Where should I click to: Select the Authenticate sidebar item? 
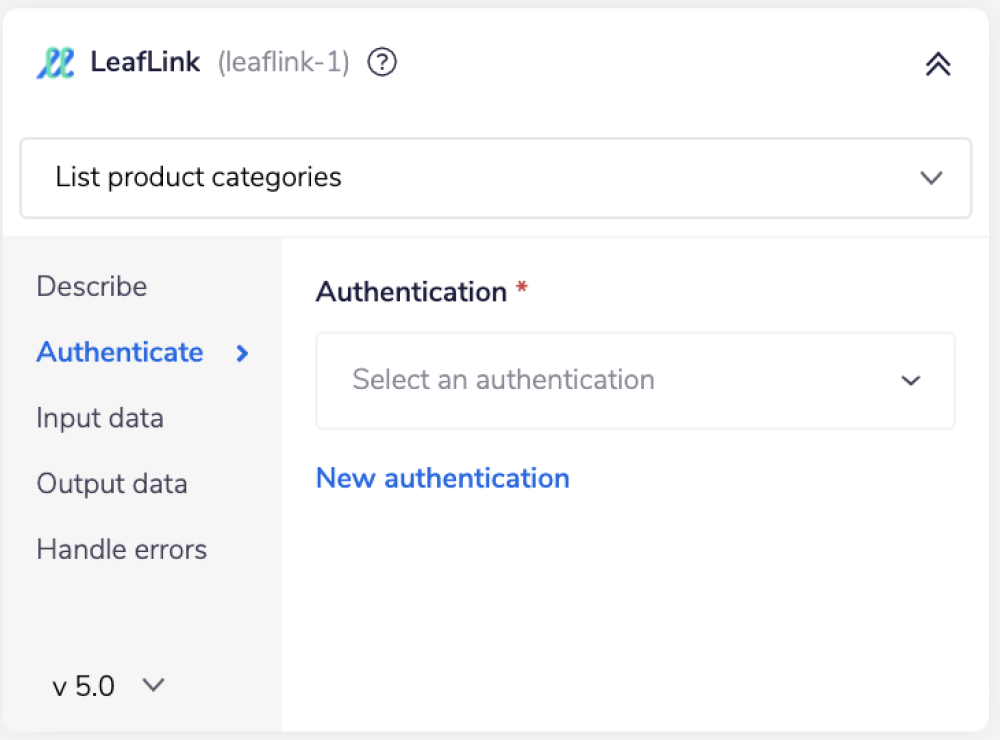point(119,352)
